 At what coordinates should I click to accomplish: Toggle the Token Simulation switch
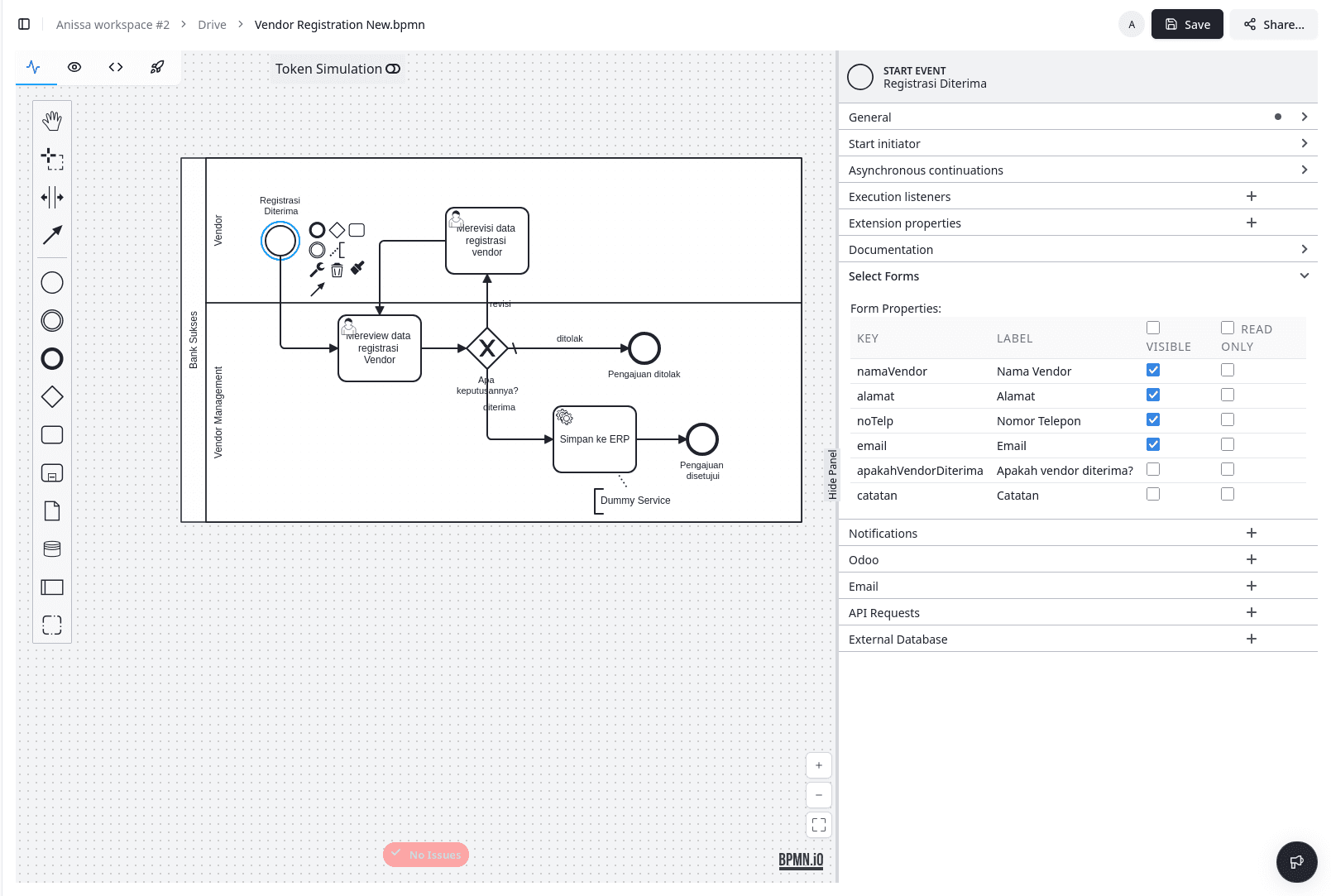(393, 69)
